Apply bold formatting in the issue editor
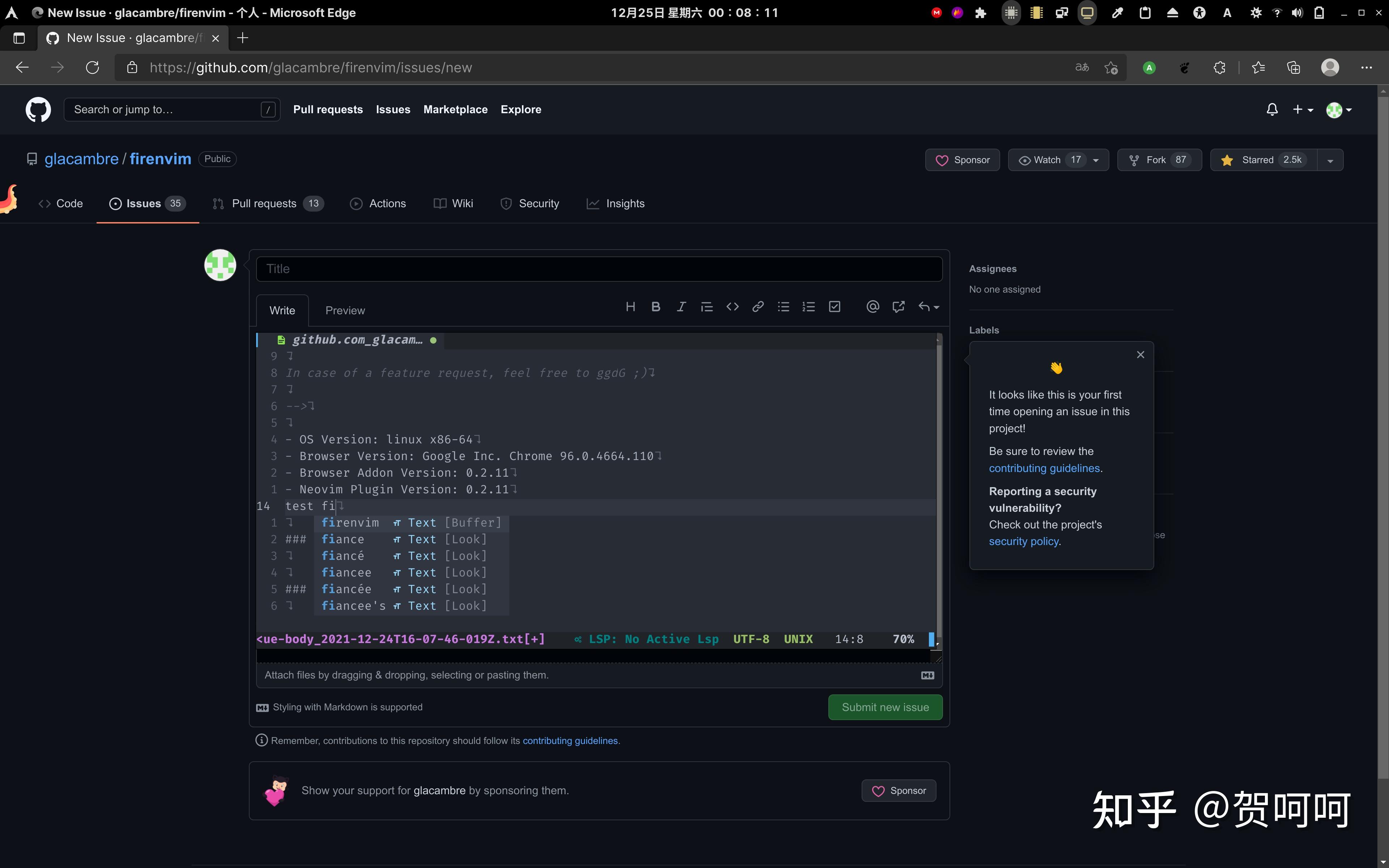Viewport: 1389px width, 868px height. (656, 307)
